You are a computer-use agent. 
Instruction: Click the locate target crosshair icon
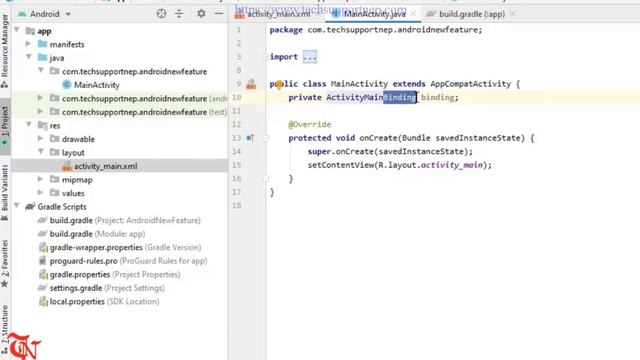coord(161,14)
